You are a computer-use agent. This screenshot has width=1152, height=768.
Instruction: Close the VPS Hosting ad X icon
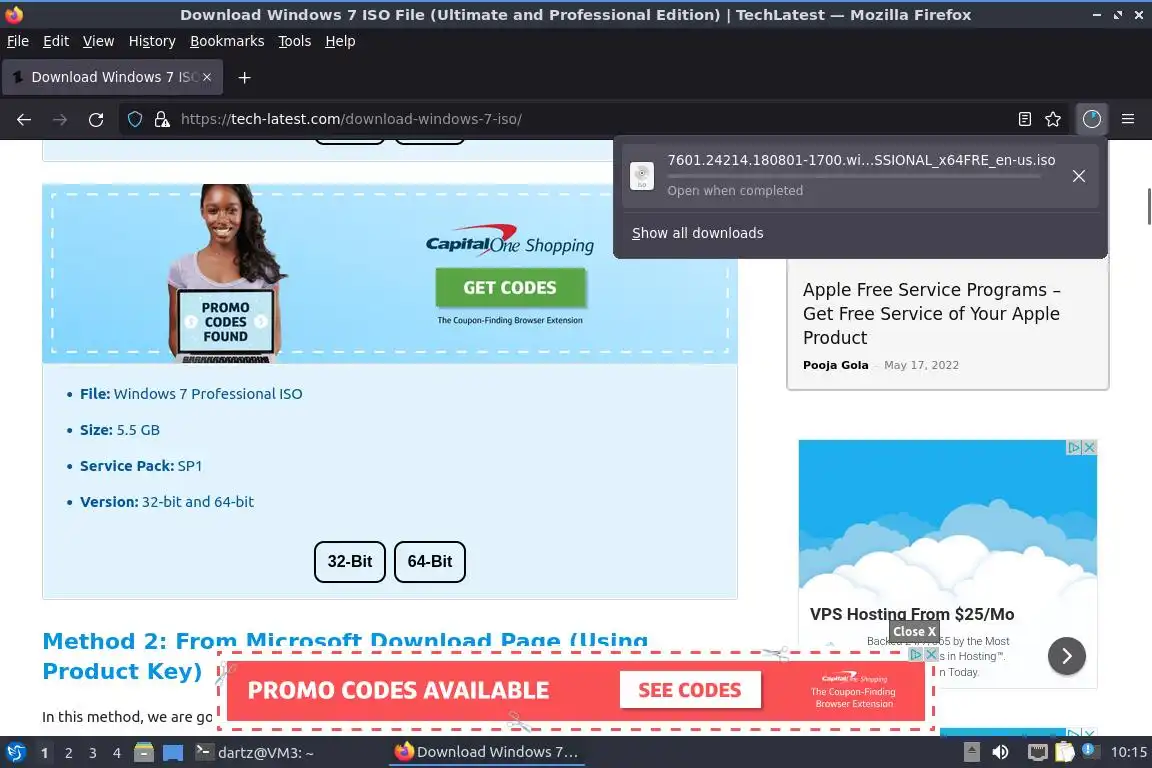[1090, 447]
